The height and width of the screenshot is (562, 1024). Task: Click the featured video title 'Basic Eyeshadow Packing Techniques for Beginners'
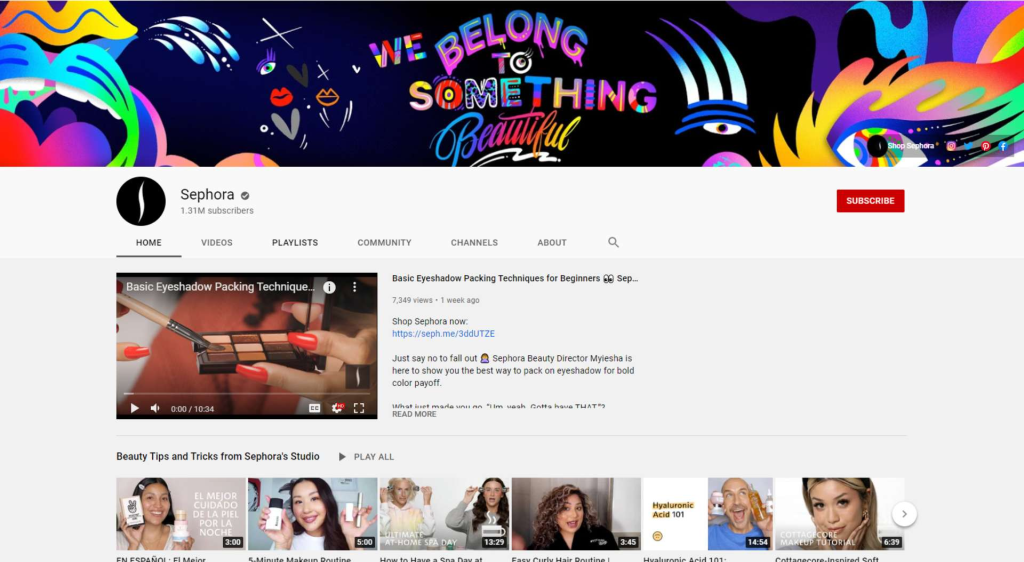pos(515,278)
